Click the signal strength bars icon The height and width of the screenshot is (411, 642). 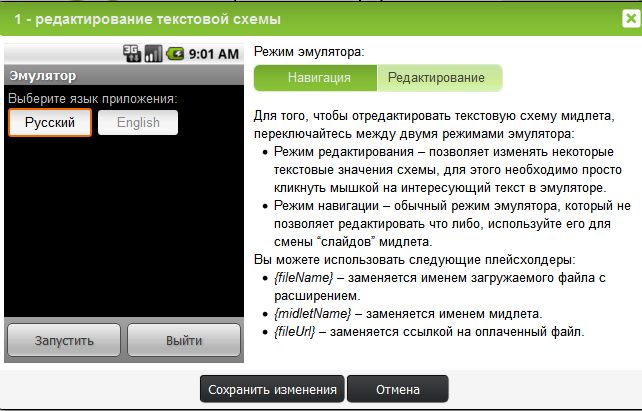154,53
